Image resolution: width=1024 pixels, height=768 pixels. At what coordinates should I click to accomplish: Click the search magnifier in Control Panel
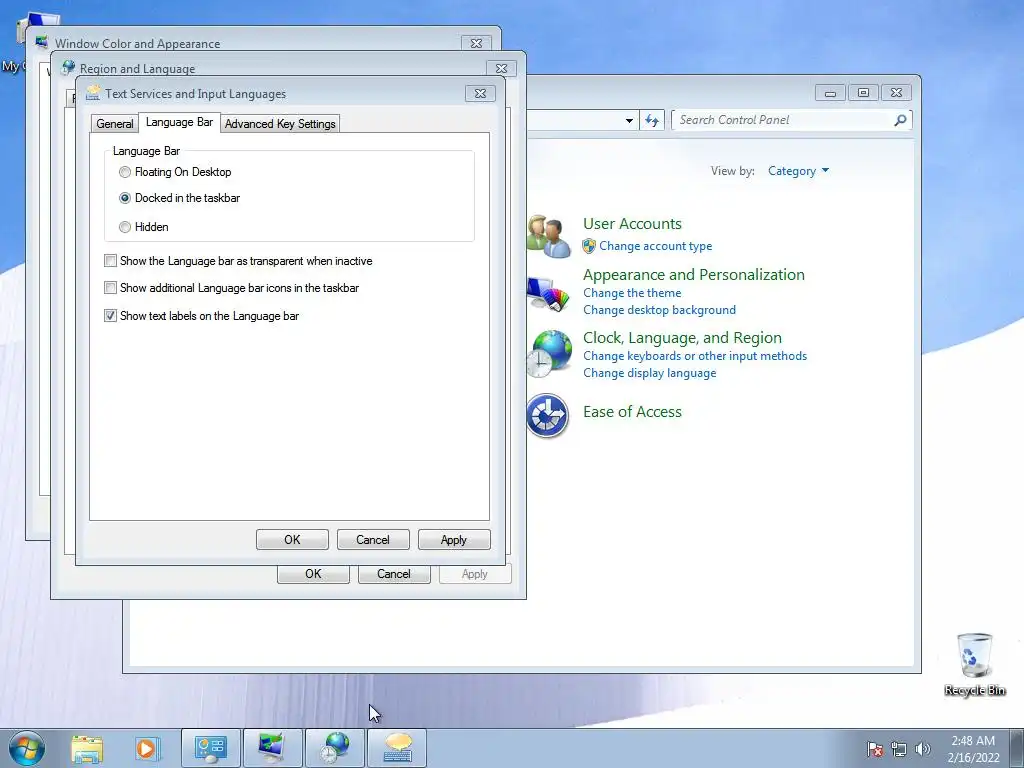click(x=900, y=120)
